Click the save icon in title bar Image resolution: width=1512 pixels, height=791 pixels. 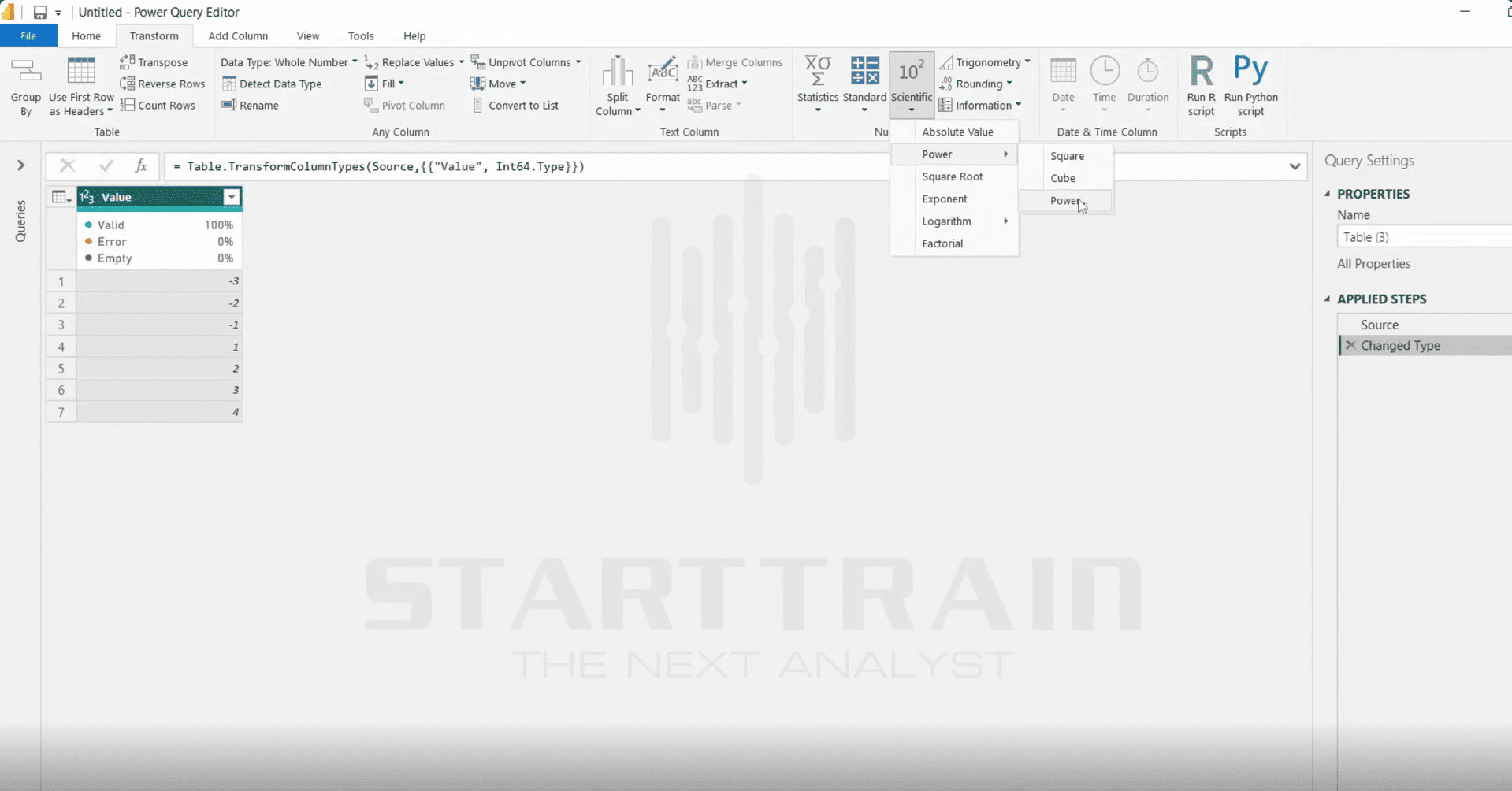40,12
